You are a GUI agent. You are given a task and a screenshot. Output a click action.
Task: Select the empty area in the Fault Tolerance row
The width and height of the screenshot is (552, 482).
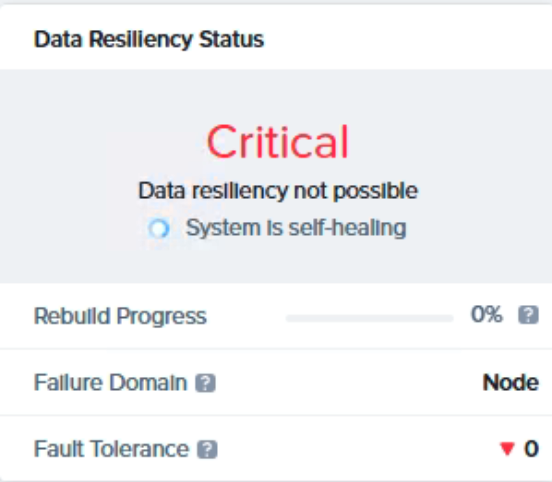coord(357,449)
